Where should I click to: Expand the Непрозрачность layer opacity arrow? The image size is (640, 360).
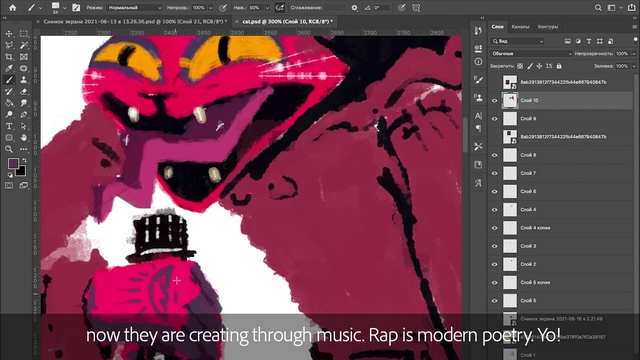634,53
